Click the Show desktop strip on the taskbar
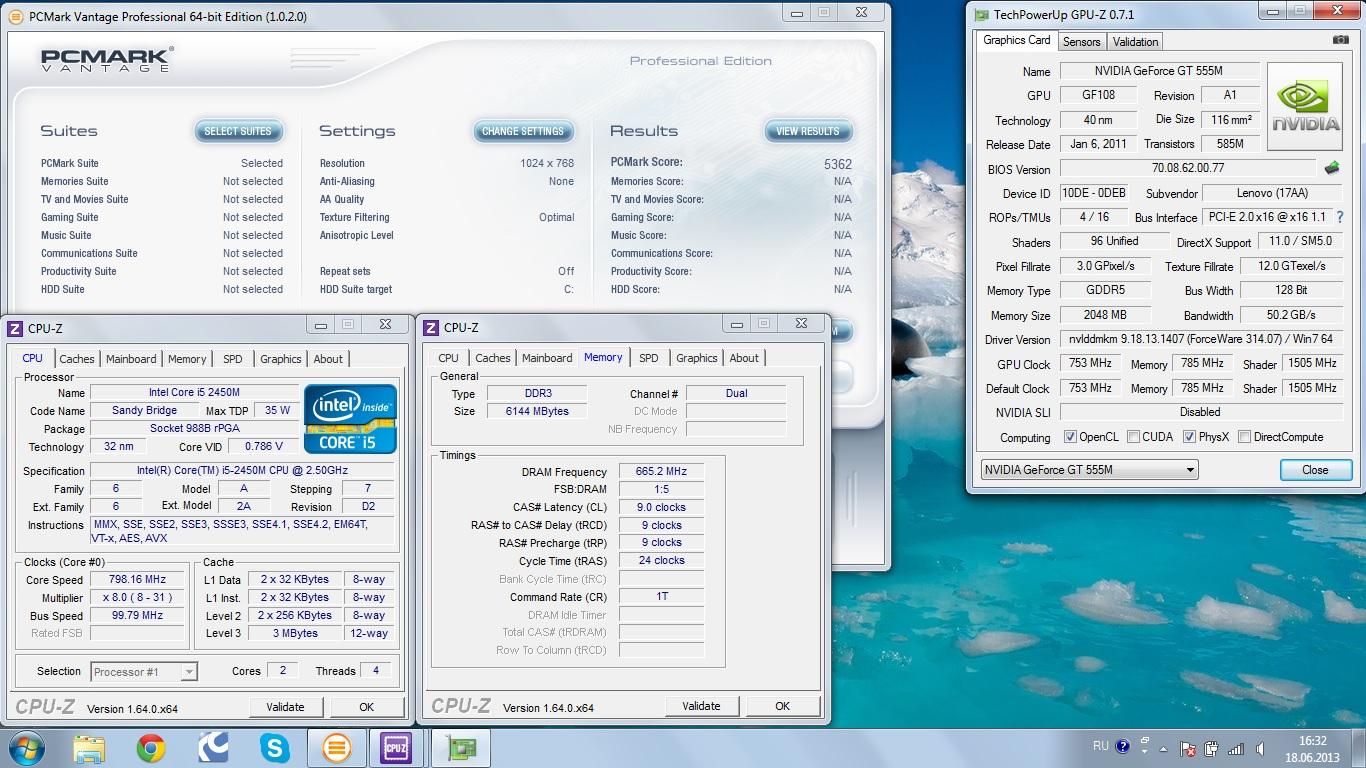 [1358, 749]
